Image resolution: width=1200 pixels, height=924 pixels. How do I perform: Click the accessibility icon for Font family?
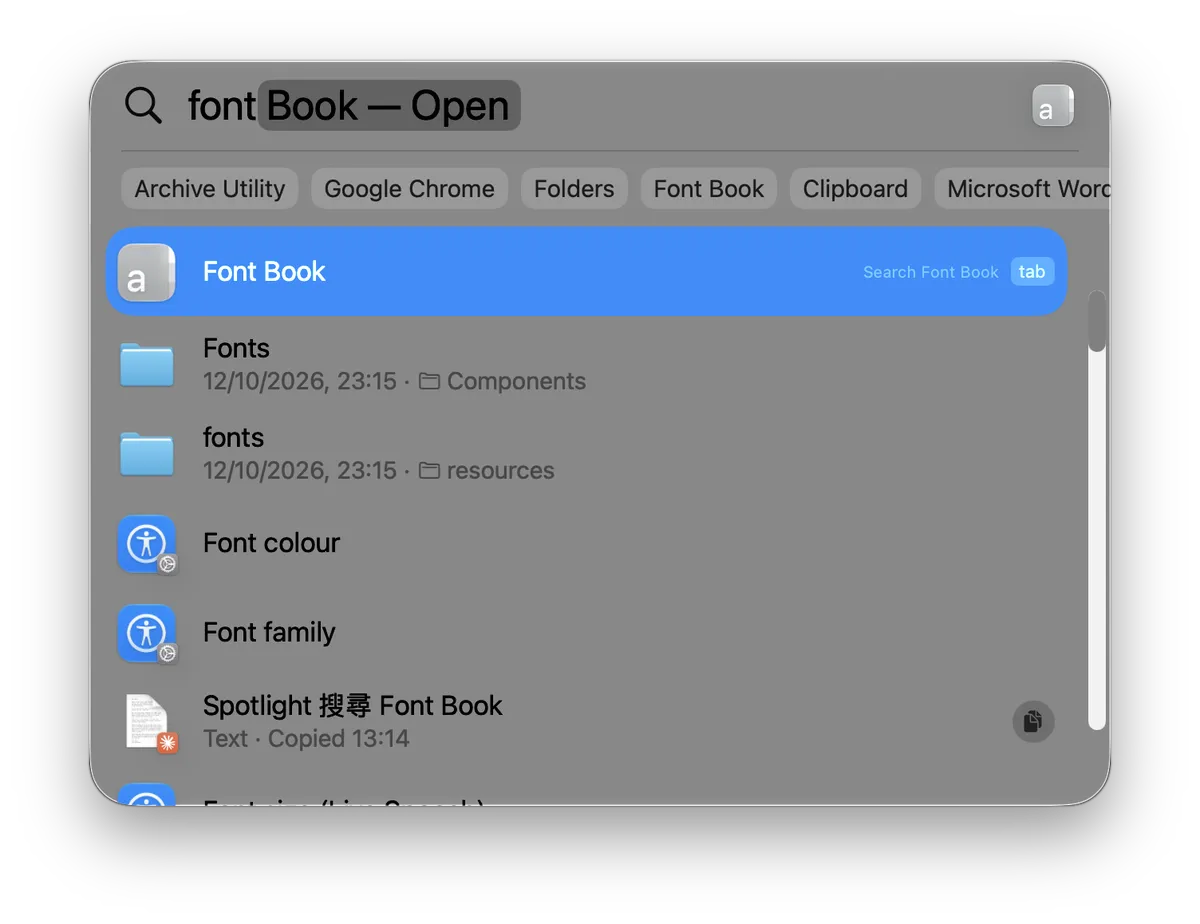147,633
